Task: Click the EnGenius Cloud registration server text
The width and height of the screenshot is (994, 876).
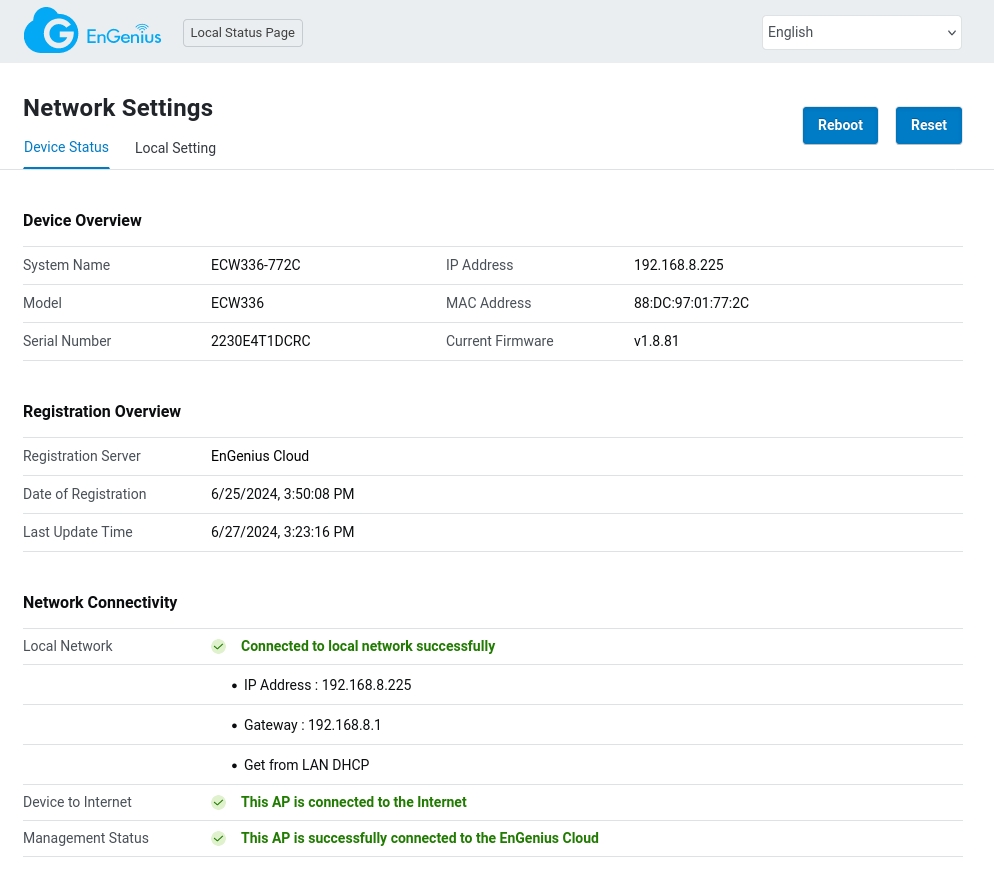Action: [x=260, y=457]
